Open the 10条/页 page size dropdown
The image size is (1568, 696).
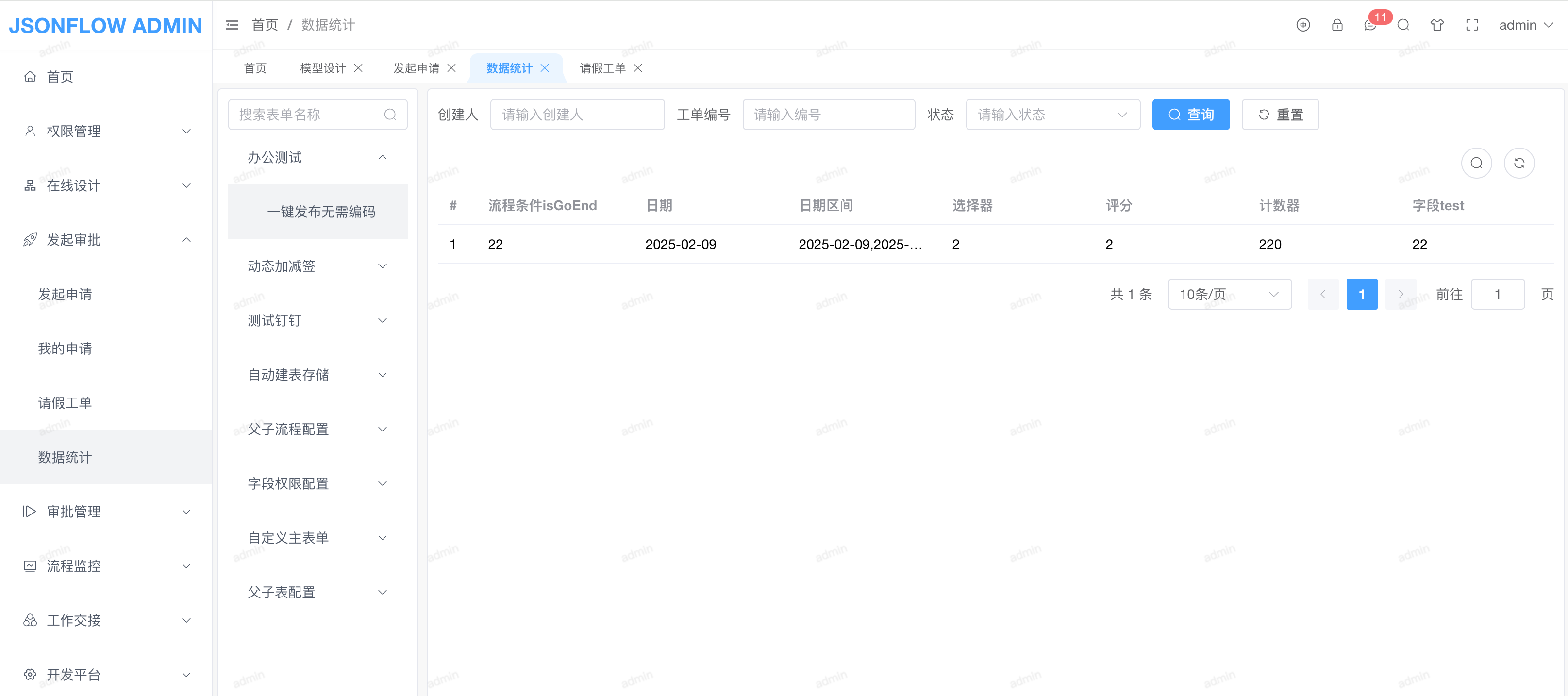pos(1229,295)
